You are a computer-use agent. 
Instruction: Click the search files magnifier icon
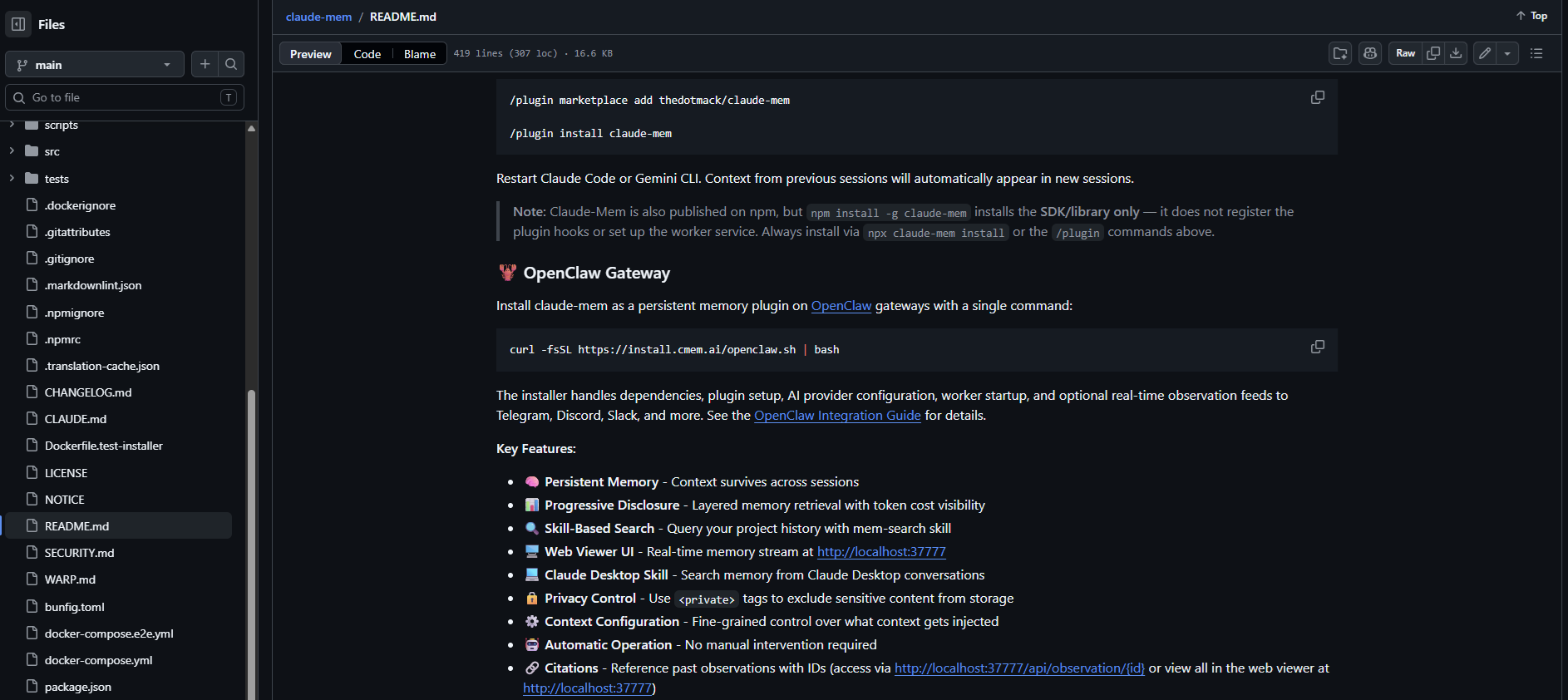(x=231, y=64)
